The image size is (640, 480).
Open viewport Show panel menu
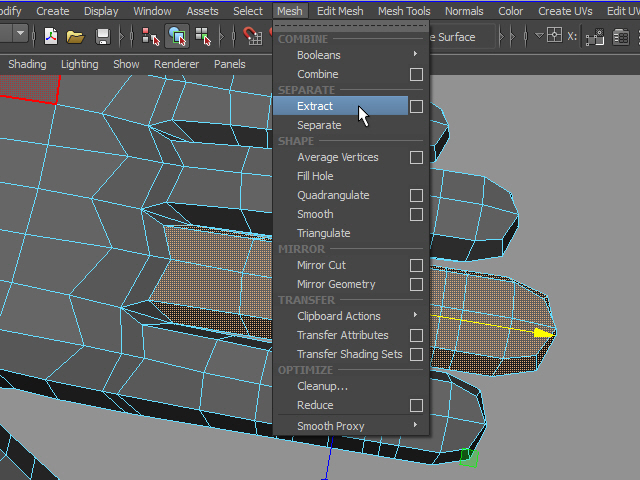tap(126, 64)
